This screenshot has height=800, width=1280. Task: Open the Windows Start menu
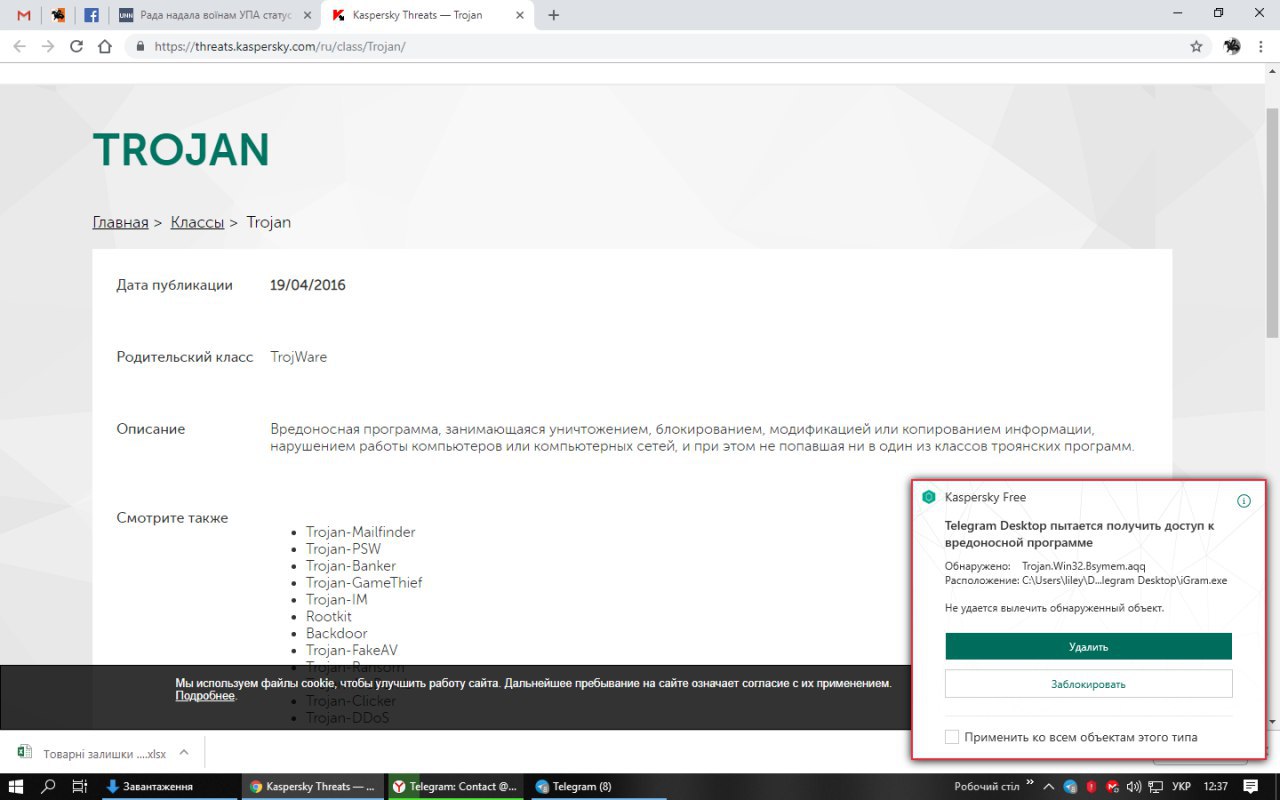click(16, 786)
